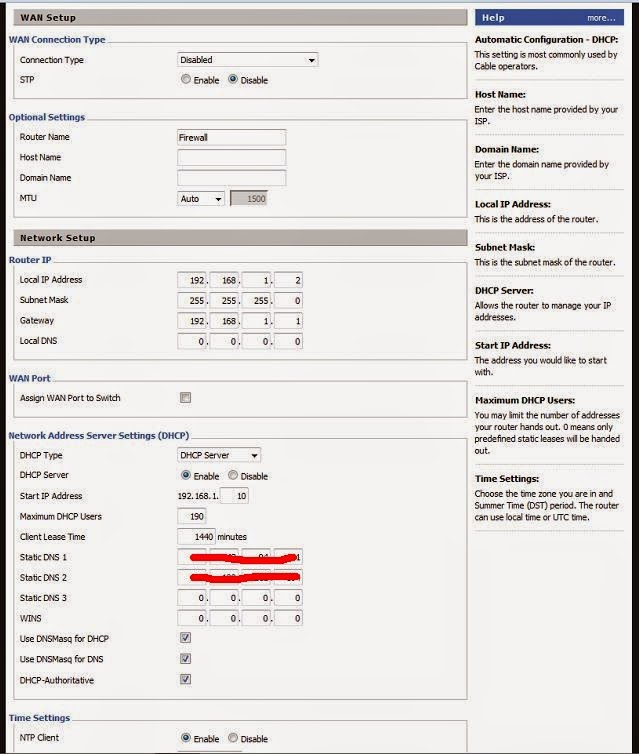
Task: Toggle Use DNSMasq for DHCP checkbox
Action: tap(185, 638)
